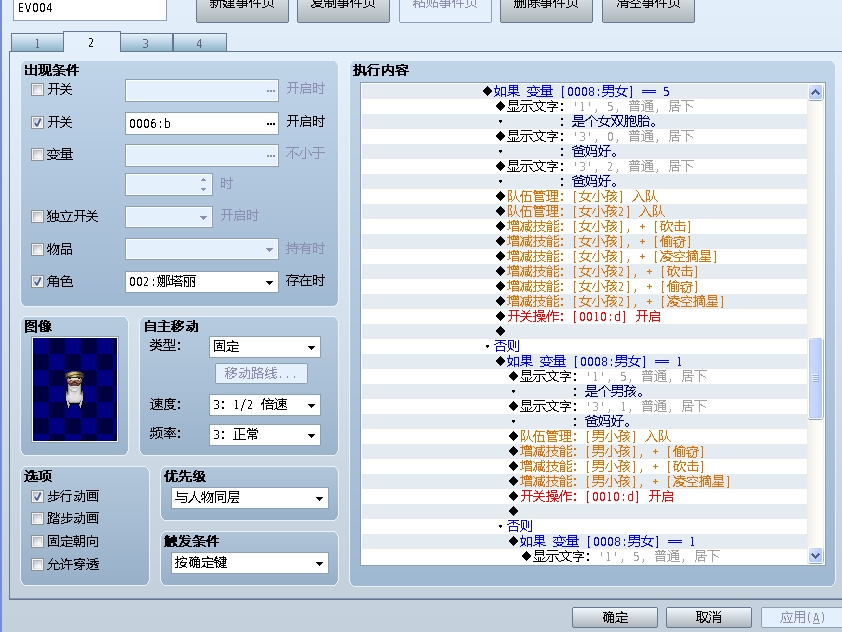The width and height of the screenshot is (842, 632).
Task: Open event page tab 1
Action: click(38, 43)
